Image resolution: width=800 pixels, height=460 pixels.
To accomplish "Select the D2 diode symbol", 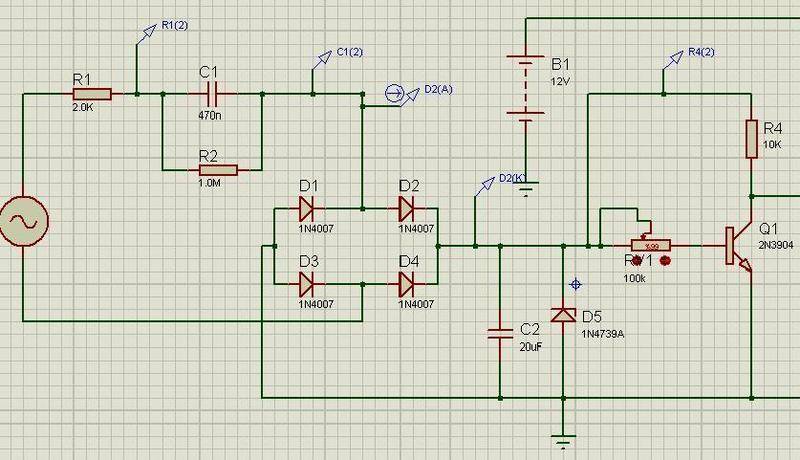I will tap(406, 209).
